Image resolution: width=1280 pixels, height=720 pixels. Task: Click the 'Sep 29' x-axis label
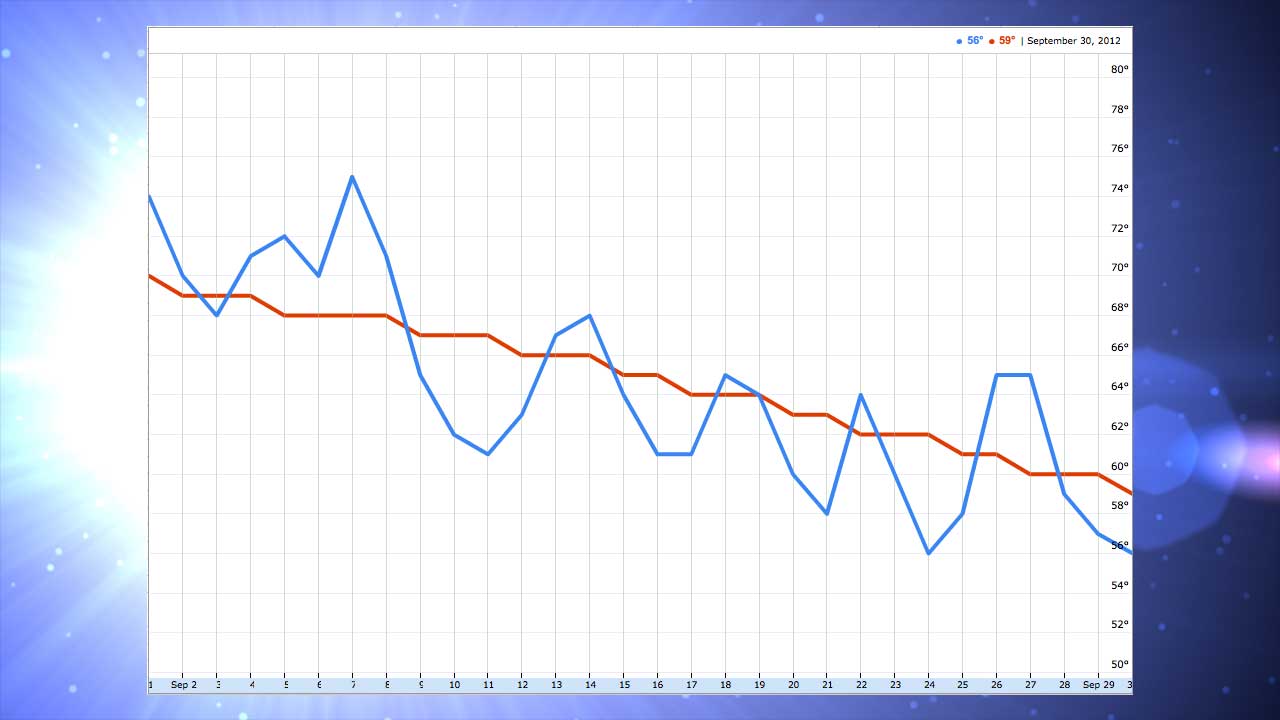pyautogui.click(x=1098, y=685)
